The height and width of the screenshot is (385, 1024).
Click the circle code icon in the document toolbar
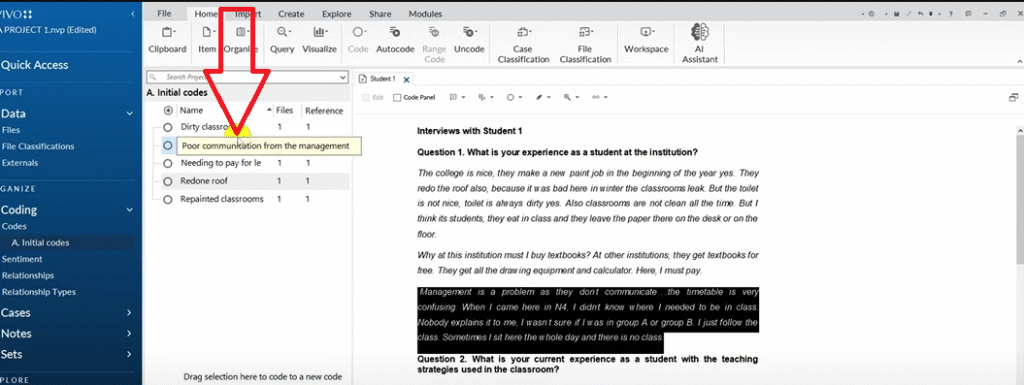pyautogui.click(x=510, y=97)
